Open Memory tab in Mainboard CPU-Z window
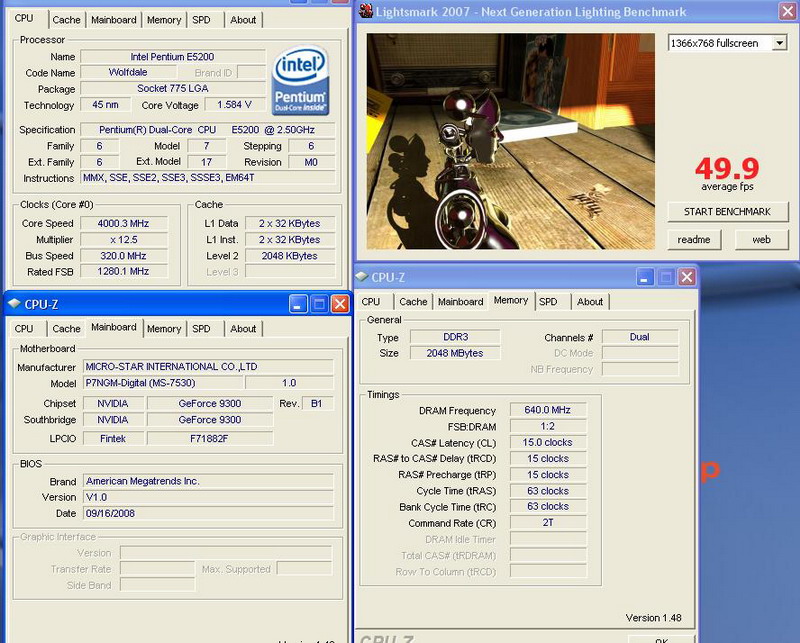Screen dimensions: 800x643 tap(164, 329)
